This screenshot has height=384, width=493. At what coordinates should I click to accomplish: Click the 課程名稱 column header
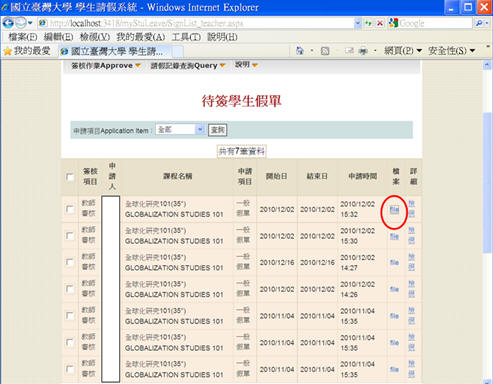[177, 176]
